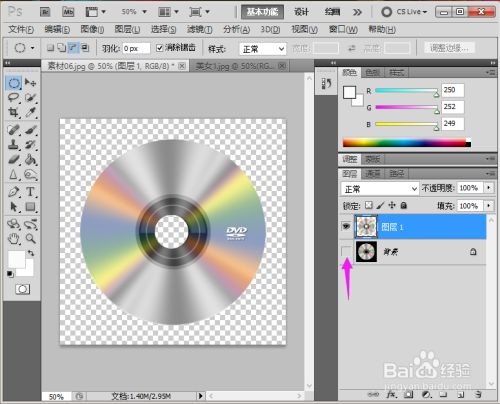Open the 文件 File menu
The height and width of the screenshot is (404, 500).
21,29
